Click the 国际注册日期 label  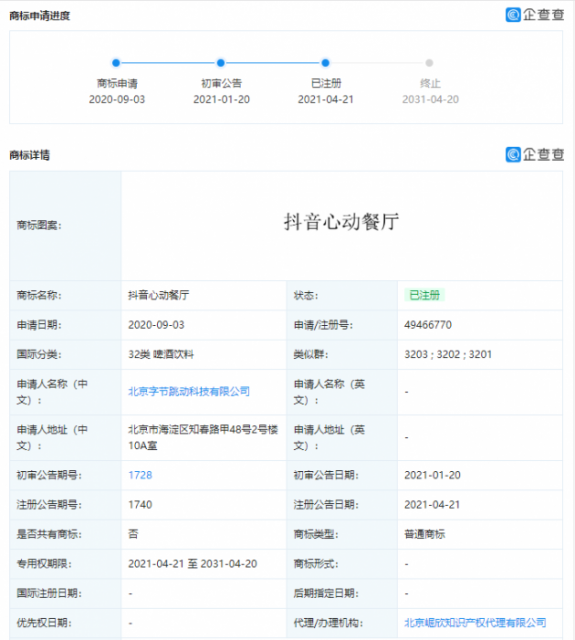coord(49,593)
